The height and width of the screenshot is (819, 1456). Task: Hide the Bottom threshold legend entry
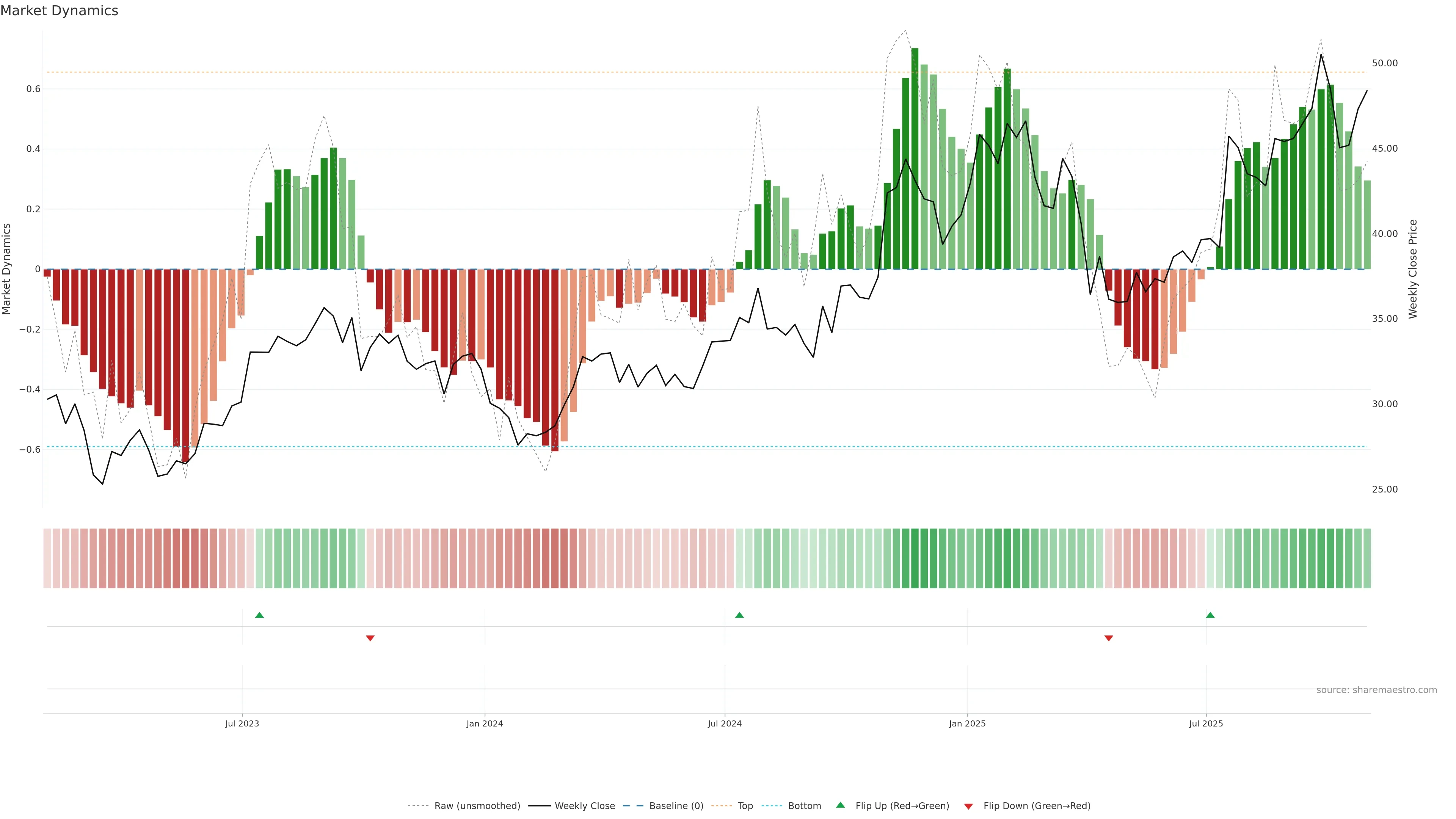(804, 806)
